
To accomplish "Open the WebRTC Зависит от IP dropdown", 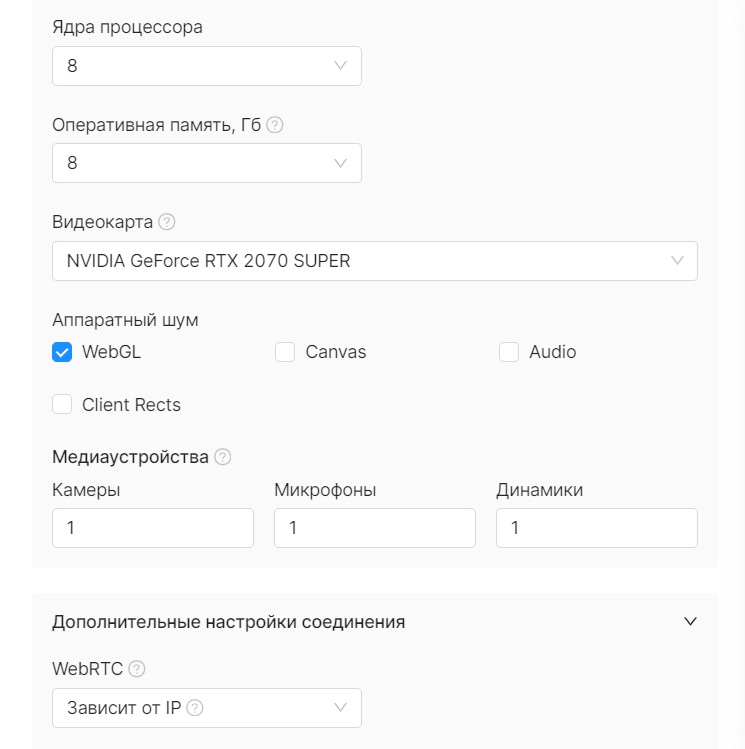I will [207, 708].
